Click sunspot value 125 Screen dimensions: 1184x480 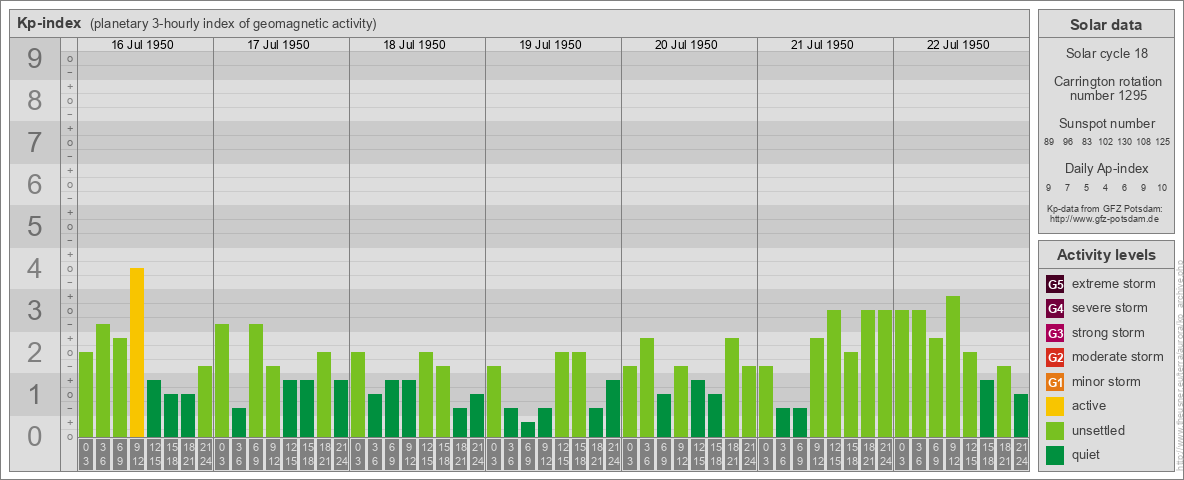click(x=1163, y=142)
